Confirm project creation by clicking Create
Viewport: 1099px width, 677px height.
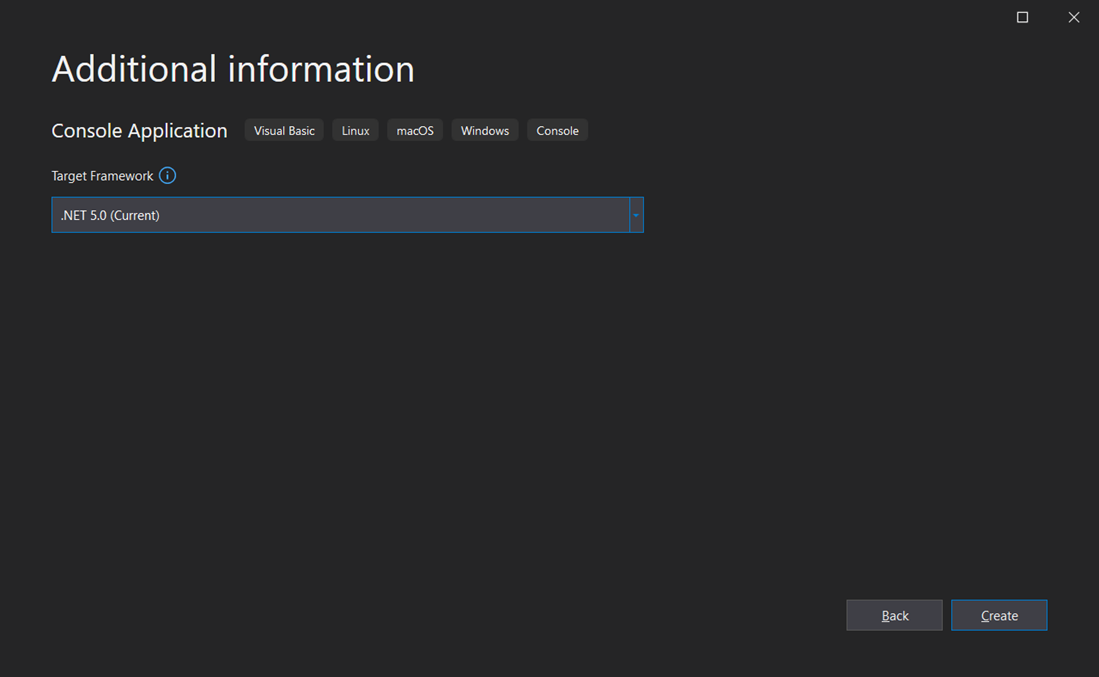pyautogui.click(x=999, y=615)
